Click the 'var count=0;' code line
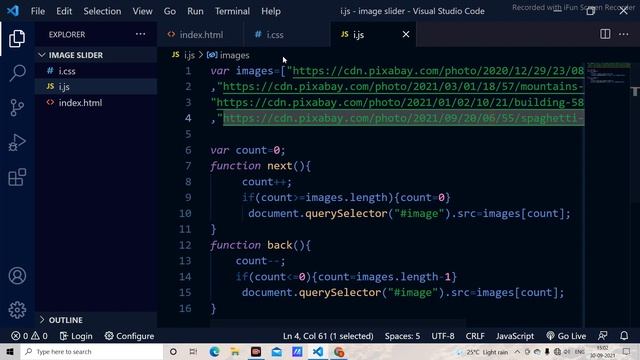The width and height of the screenshot is (640, 360). [x=248, y=150]
